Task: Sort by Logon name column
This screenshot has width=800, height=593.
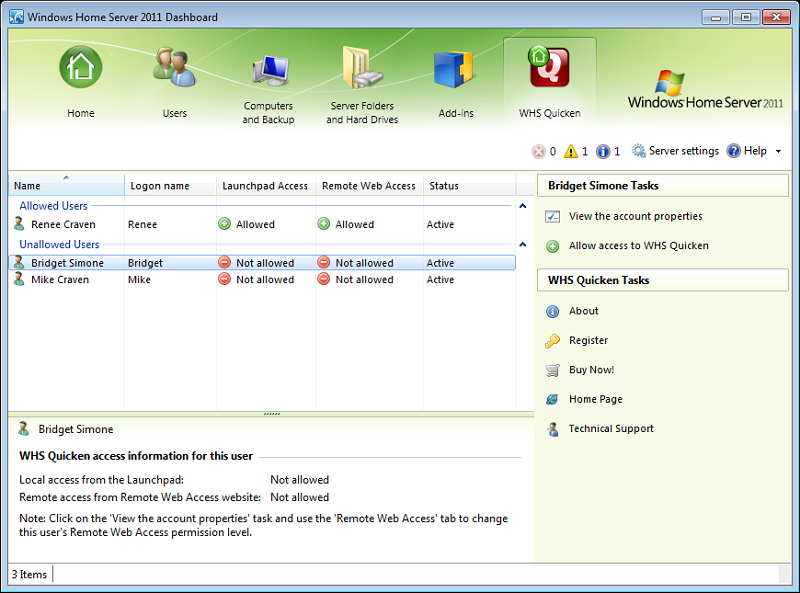Action: (170, 186)
